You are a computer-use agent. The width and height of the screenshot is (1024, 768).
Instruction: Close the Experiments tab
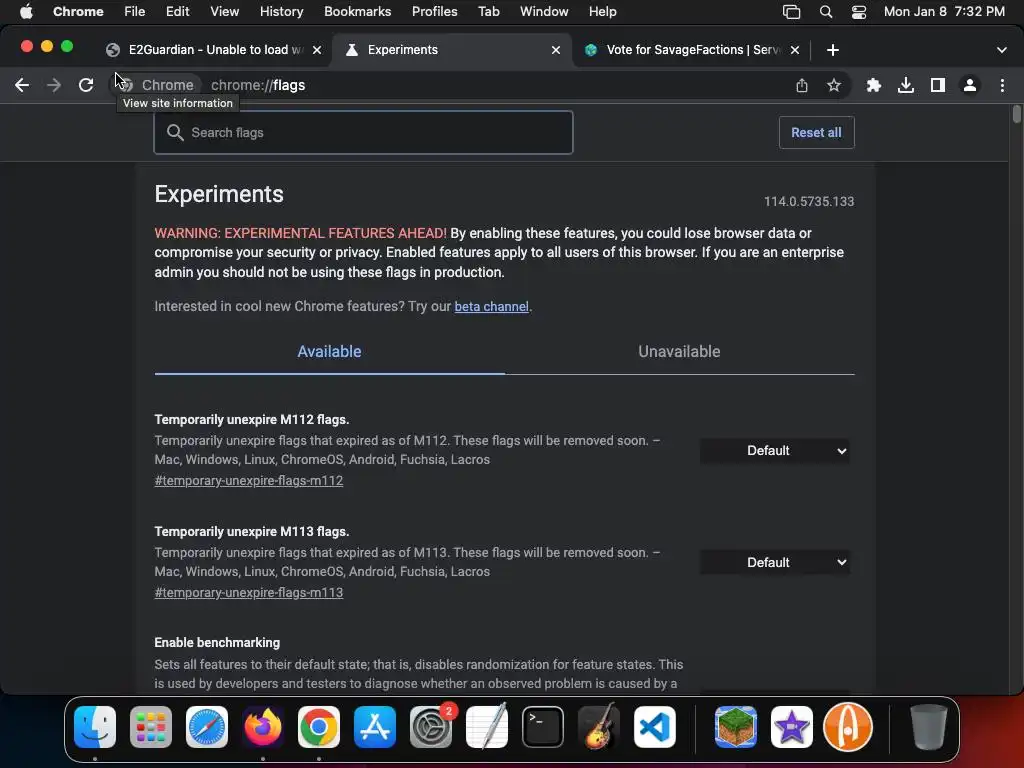click(x=556, y=50)
